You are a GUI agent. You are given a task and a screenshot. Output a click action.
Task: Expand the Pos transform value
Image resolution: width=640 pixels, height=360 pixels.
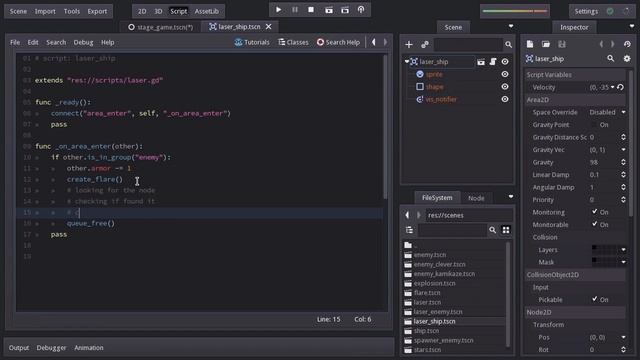point(623,337)
